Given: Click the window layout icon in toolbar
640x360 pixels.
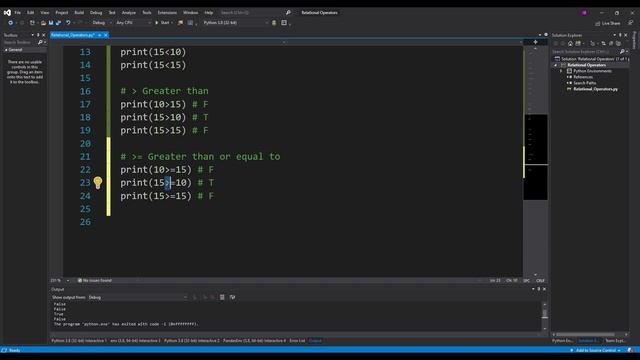Looking at the screenshot, I should coord(284,23).
